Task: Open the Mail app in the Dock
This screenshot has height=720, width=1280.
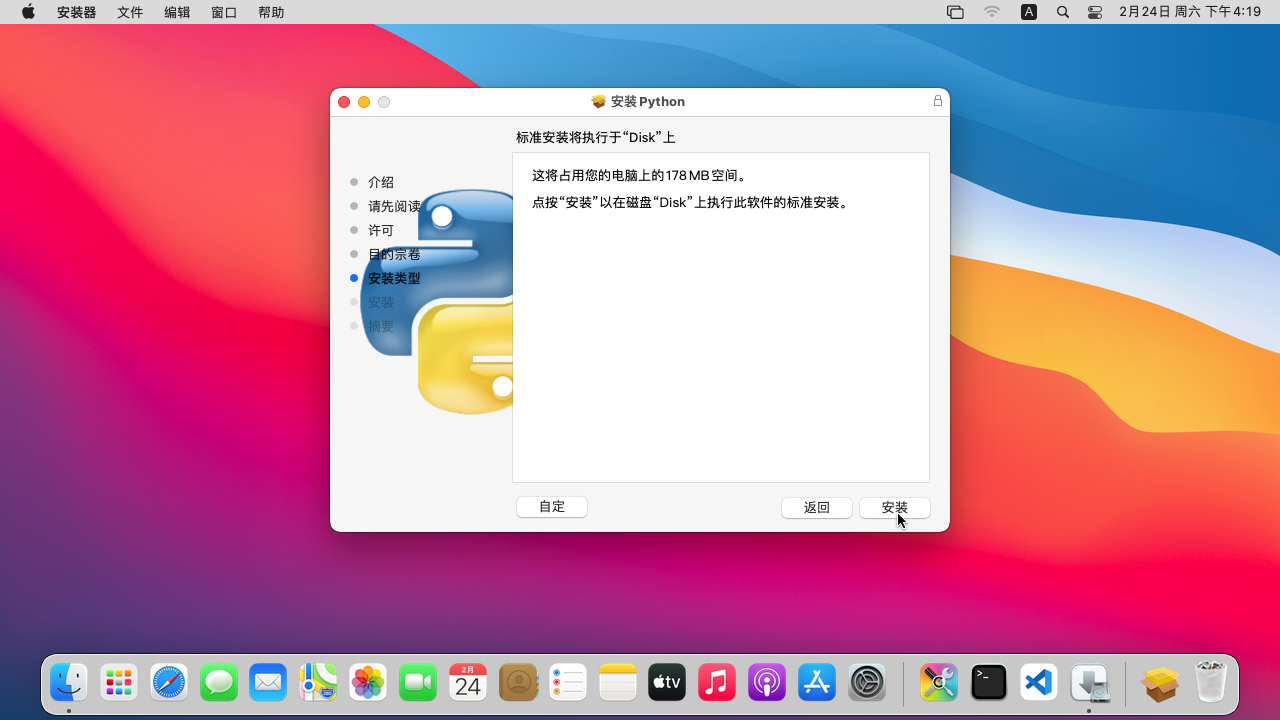Action: pyautogui.click(x=268, y=683)
